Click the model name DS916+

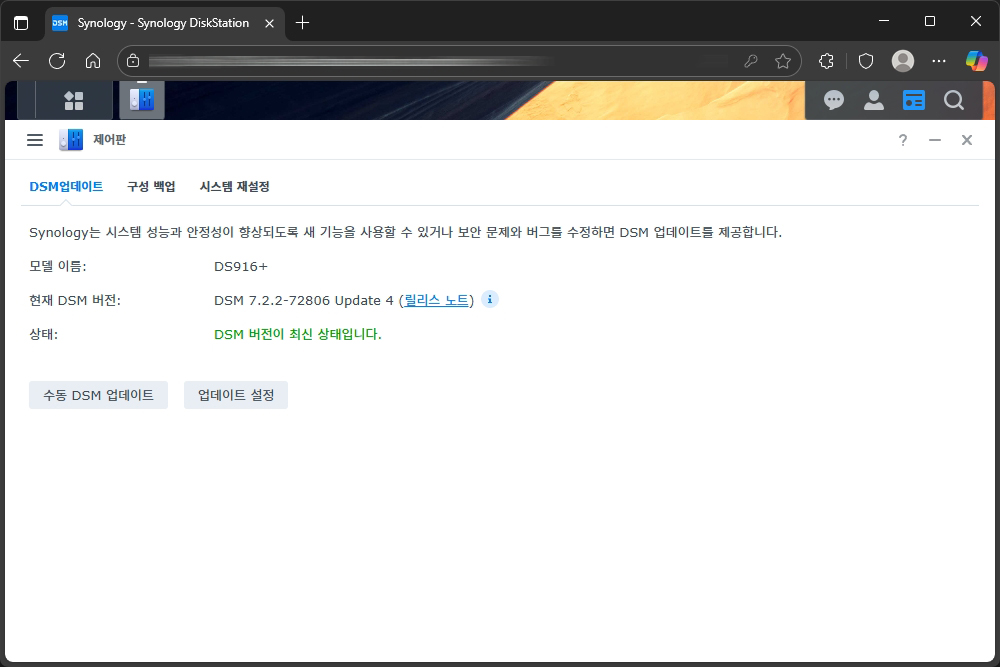(x=241, y=267)
